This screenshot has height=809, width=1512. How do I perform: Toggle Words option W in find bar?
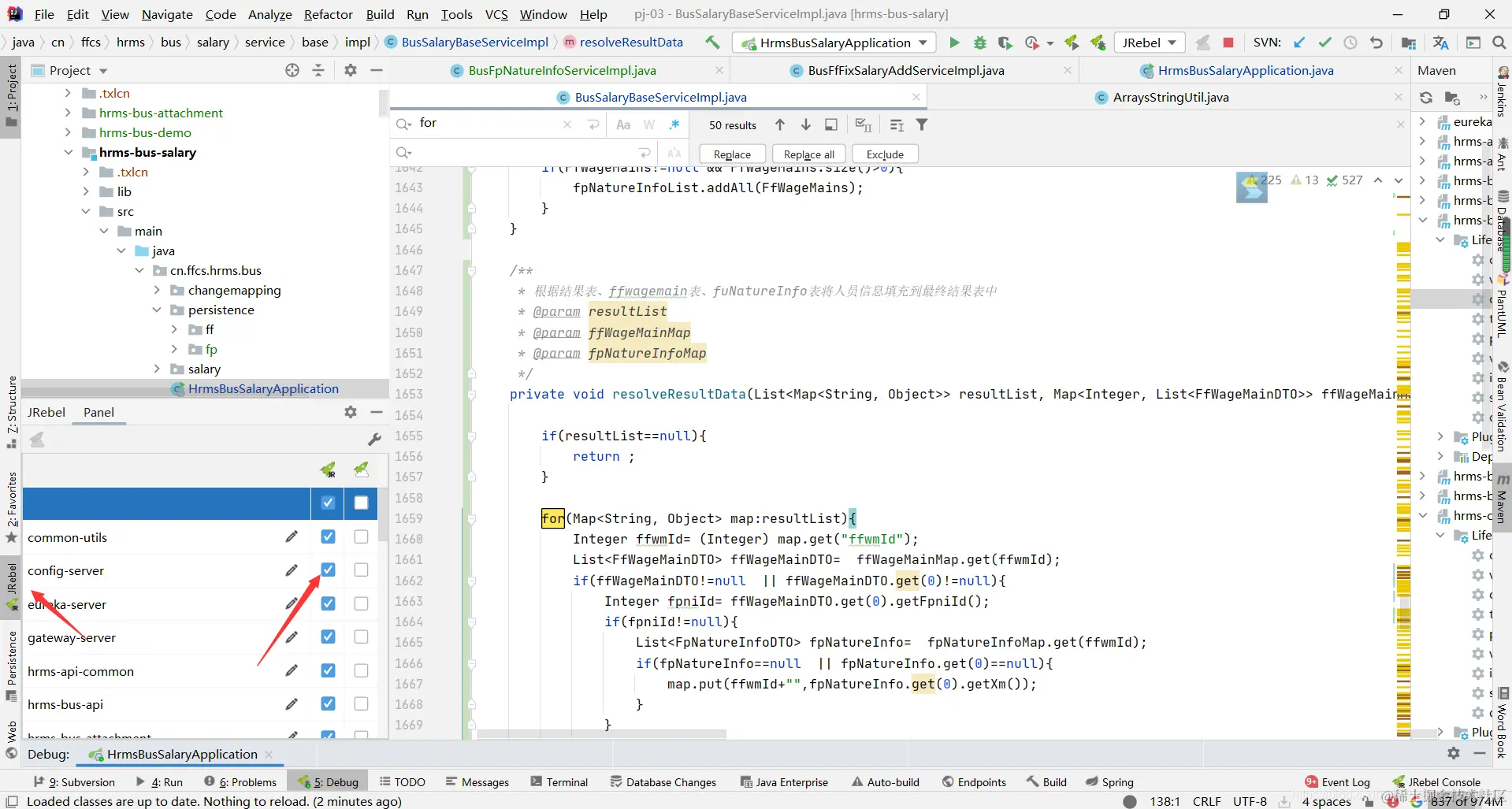point(649,124)
